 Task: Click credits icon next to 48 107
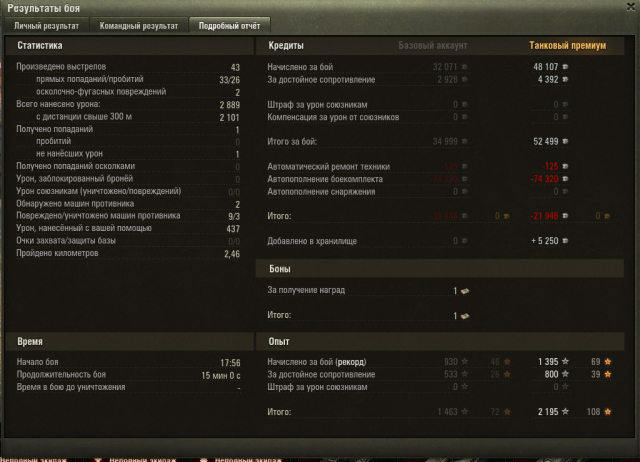coord(565,67)
